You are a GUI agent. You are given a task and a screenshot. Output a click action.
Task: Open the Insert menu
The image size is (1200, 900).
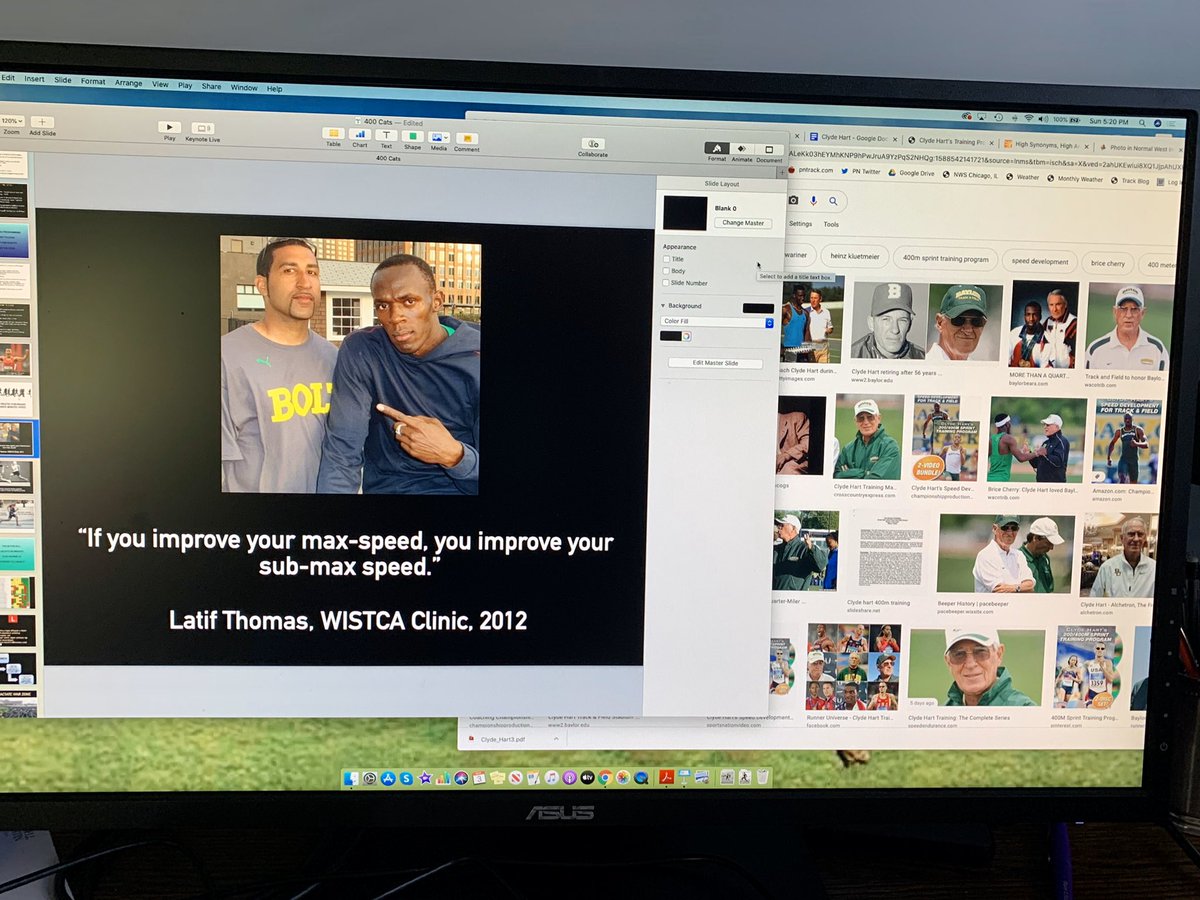pos(35,78)
